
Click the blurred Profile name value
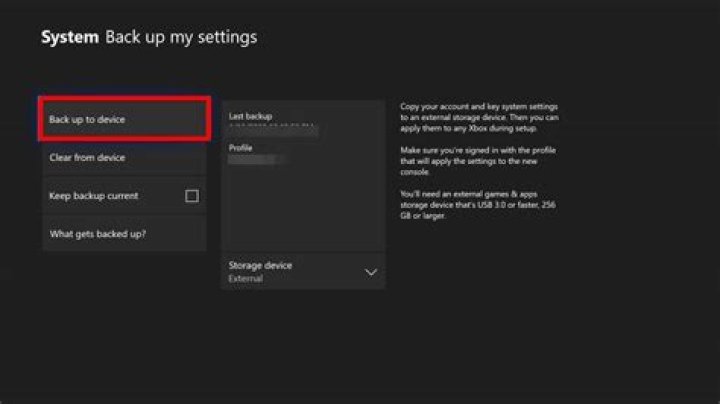click(x=257, y=159)
